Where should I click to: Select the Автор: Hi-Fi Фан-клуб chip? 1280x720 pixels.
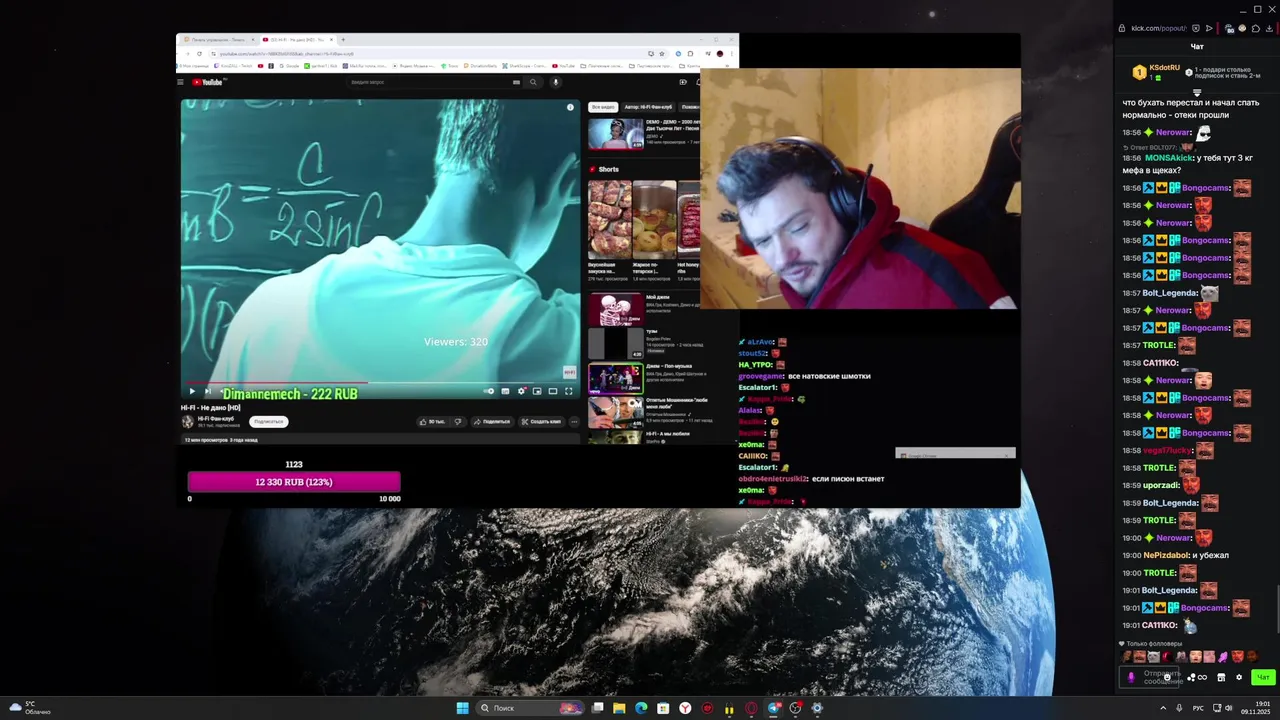coord(648,107)
